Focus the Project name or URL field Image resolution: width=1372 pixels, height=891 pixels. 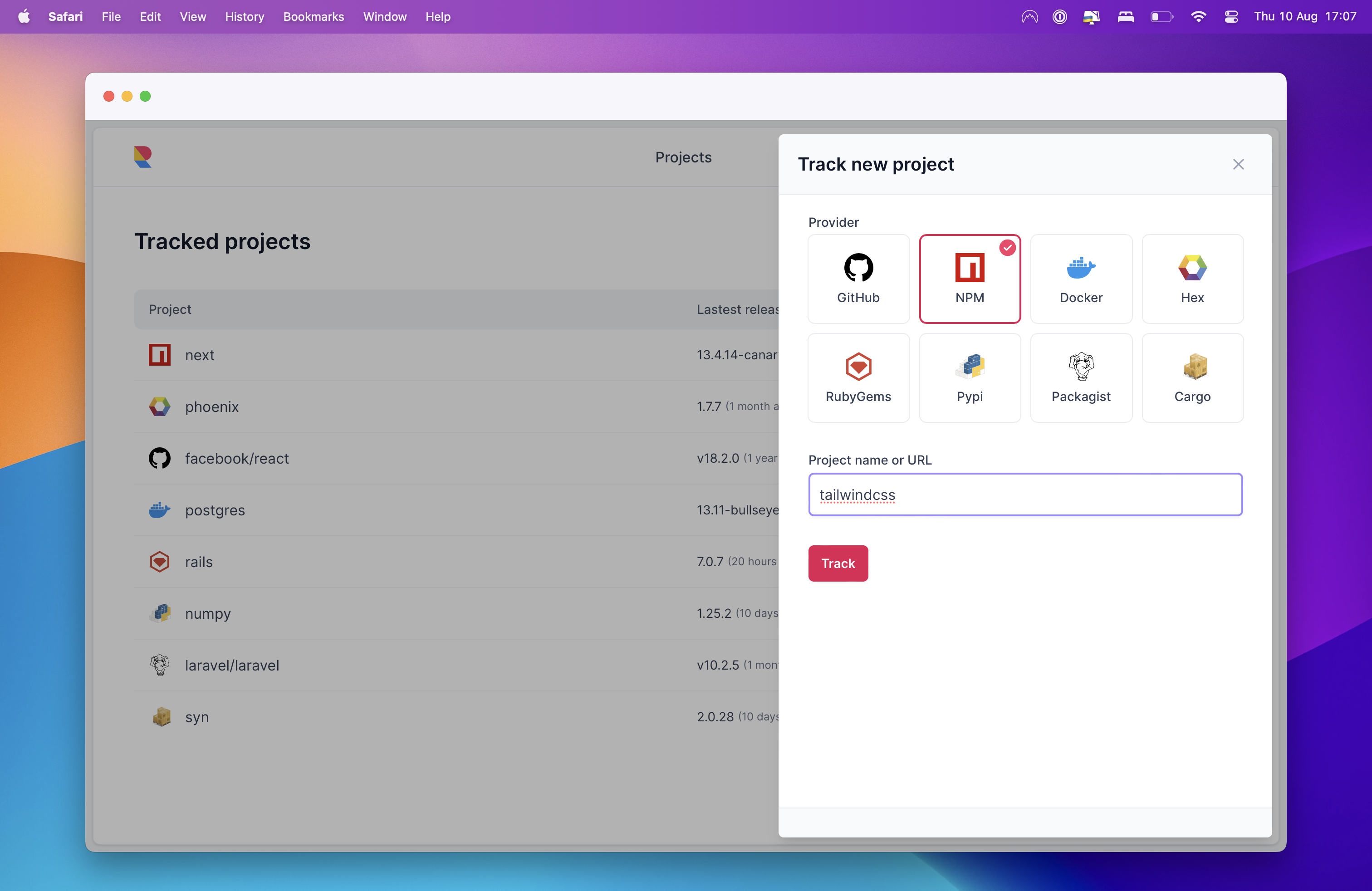tap(1025, 494)
